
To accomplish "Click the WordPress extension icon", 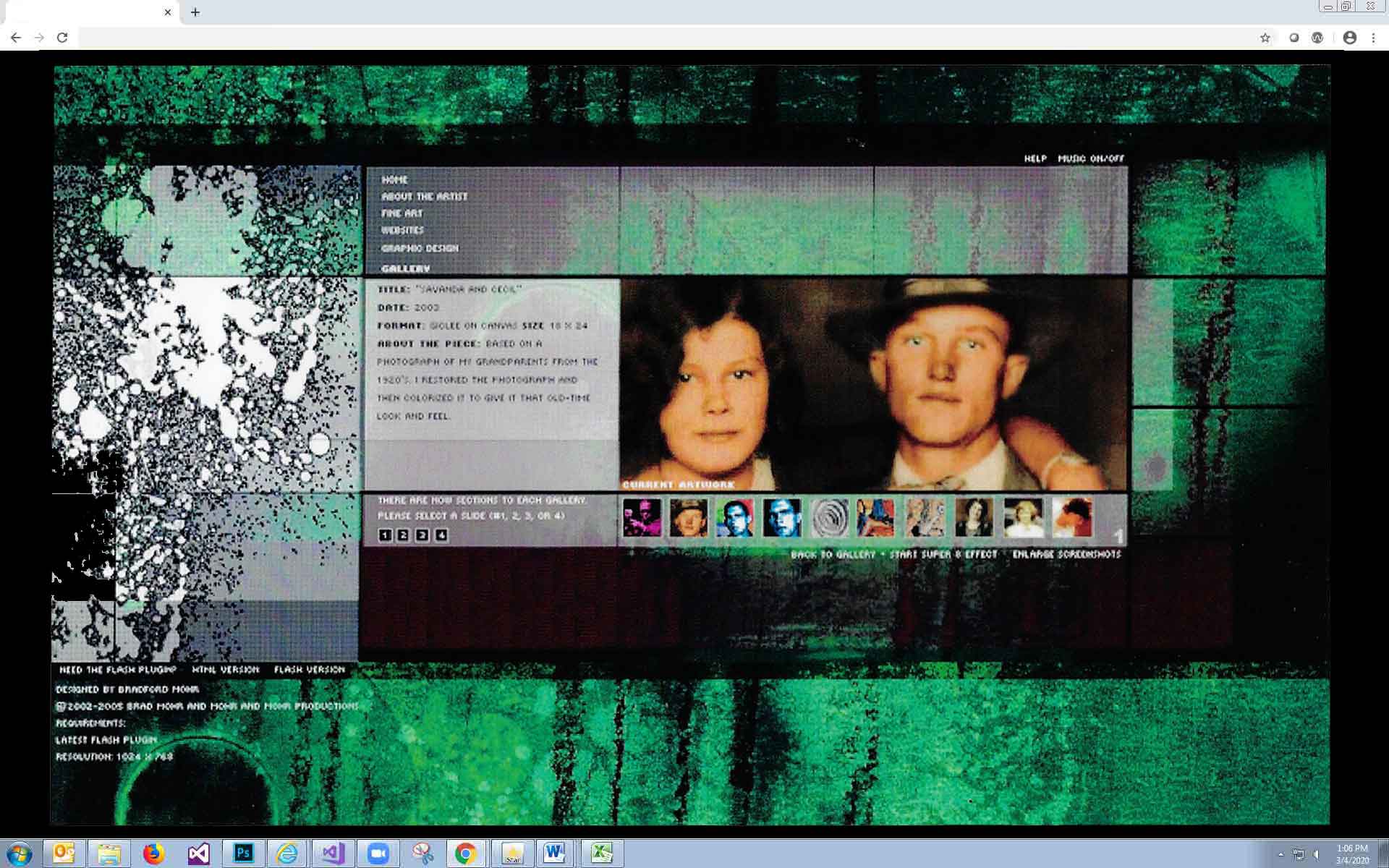I will click(x=1317, y=38).
